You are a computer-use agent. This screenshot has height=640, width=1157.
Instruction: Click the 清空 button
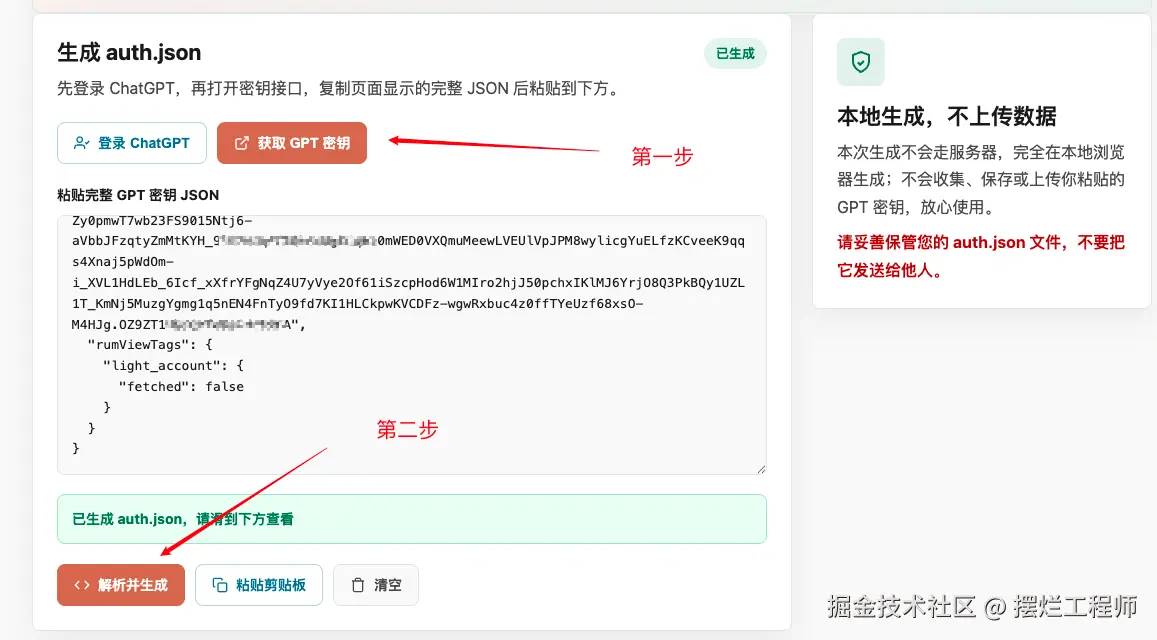tap(376, 585)
